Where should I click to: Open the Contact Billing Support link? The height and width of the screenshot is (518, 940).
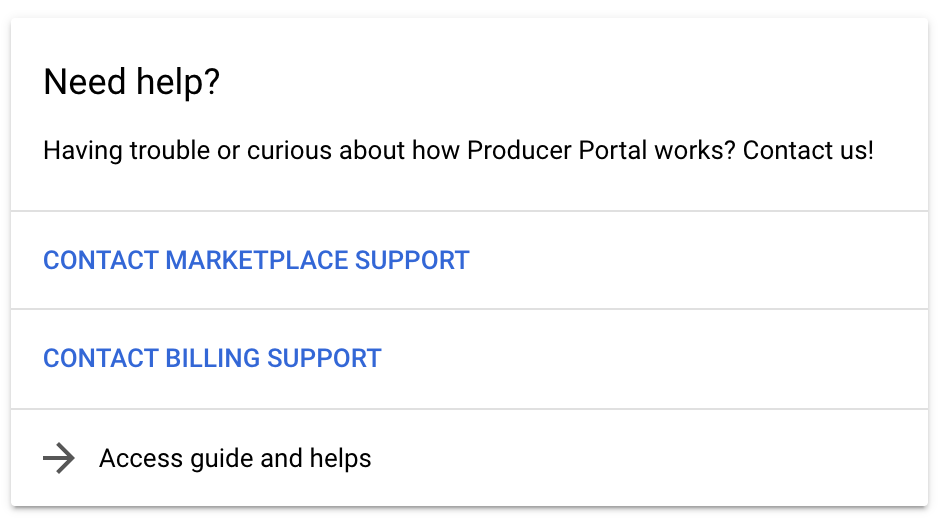212,358
